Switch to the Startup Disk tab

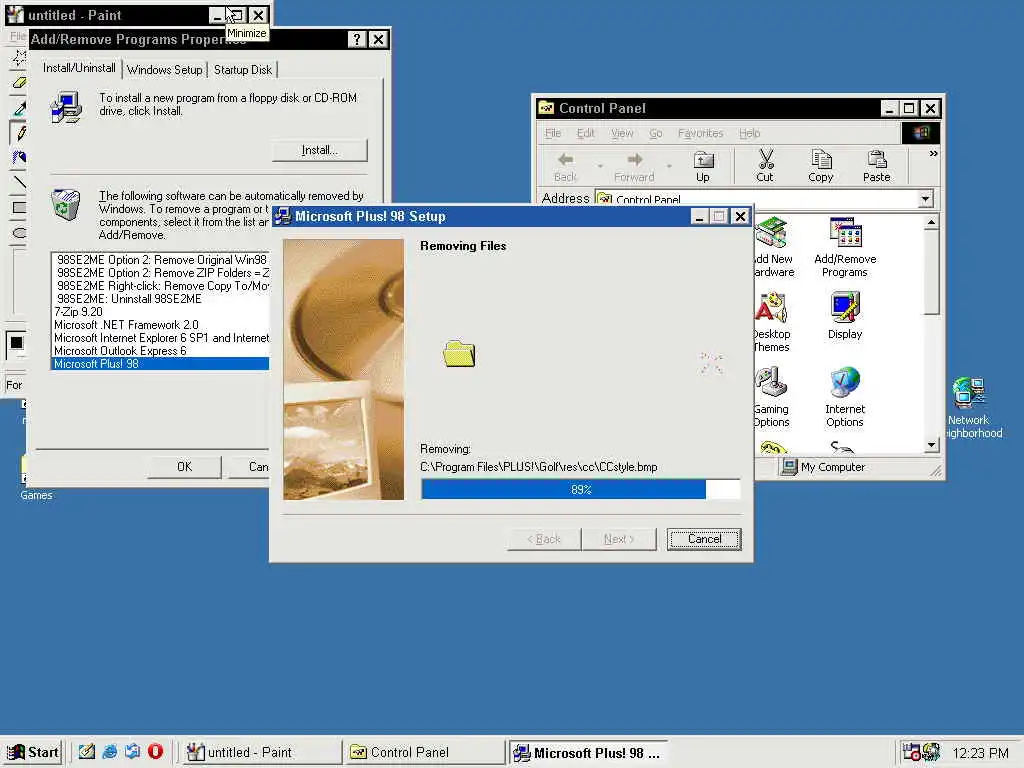click(x=243, y=70)
